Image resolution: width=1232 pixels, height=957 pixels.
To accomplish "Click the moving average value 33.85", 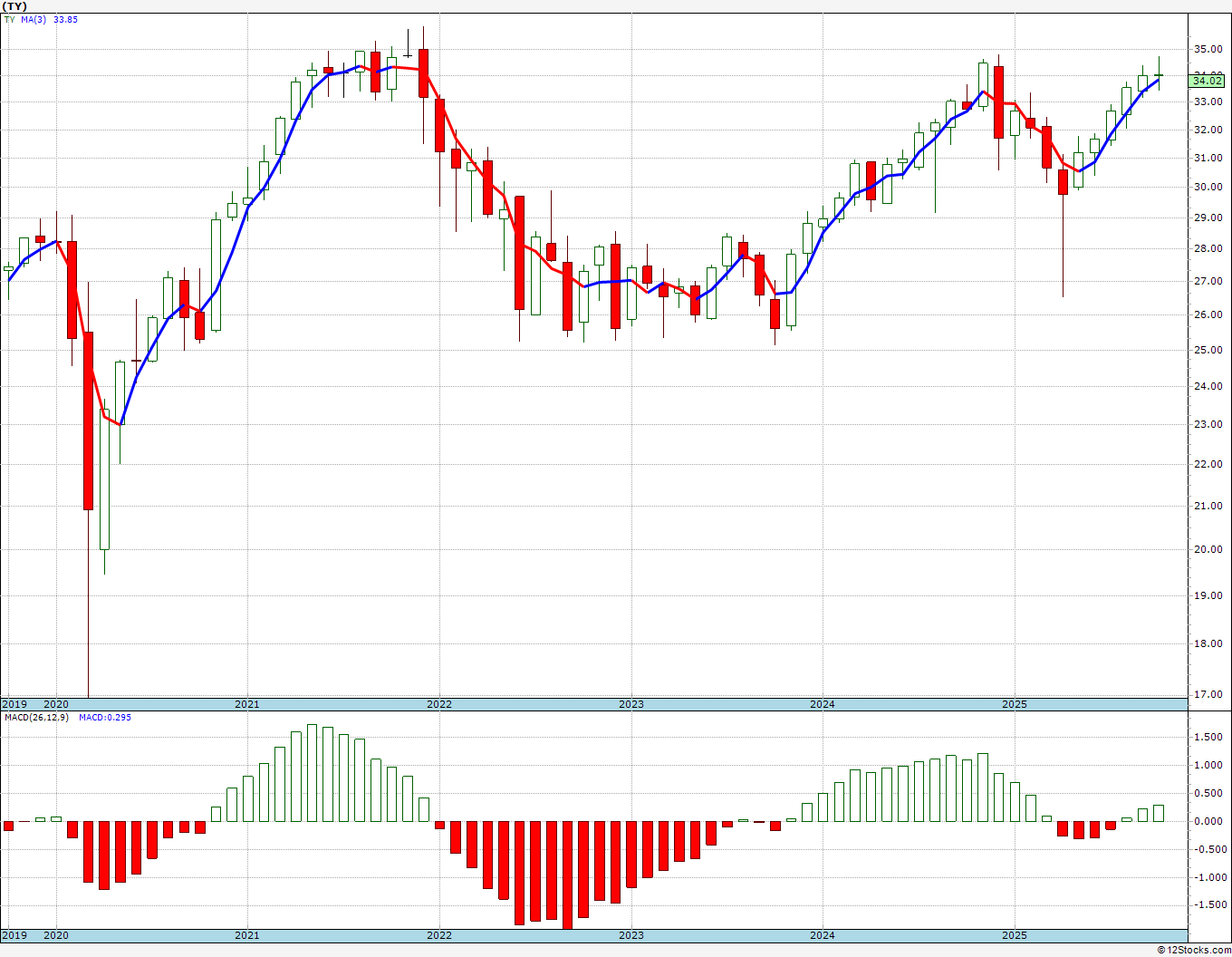I will (65, 19).
